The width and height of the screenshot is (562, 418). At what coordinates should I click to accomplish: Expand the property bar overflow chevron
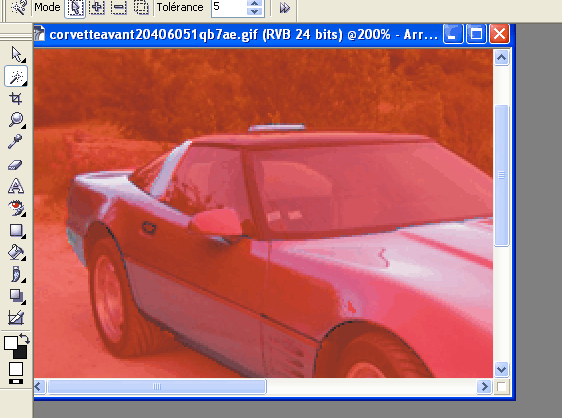pyautogui.click(x=285, y=8)
